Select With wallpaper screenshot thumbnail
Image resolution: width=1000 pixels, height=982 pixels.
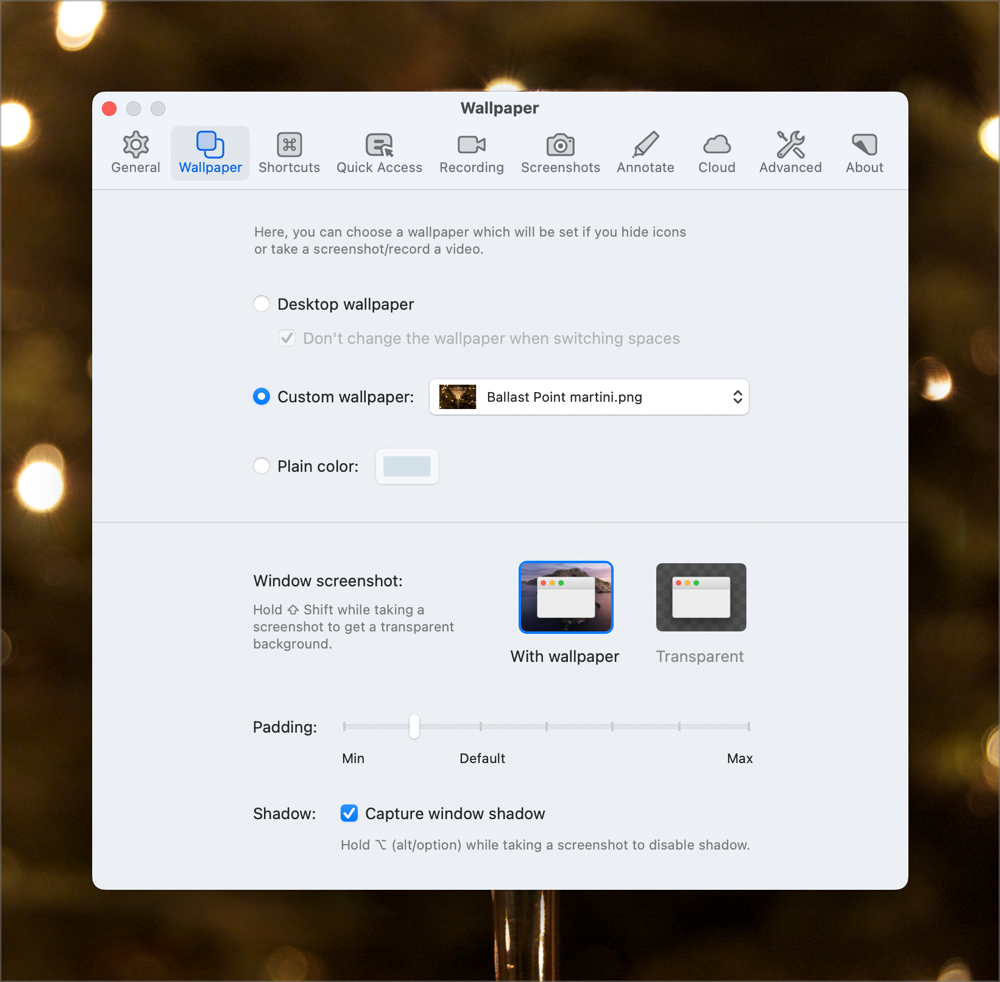point(565,598)
